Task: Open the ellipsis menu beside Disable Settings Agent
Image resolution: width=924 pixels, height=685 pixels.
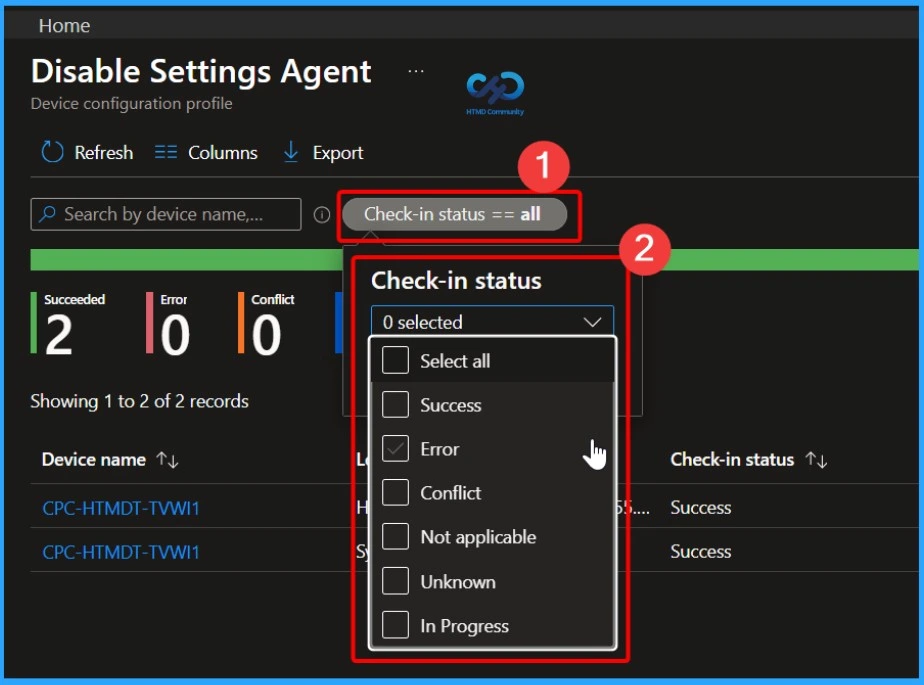Action: pos(416,70)
